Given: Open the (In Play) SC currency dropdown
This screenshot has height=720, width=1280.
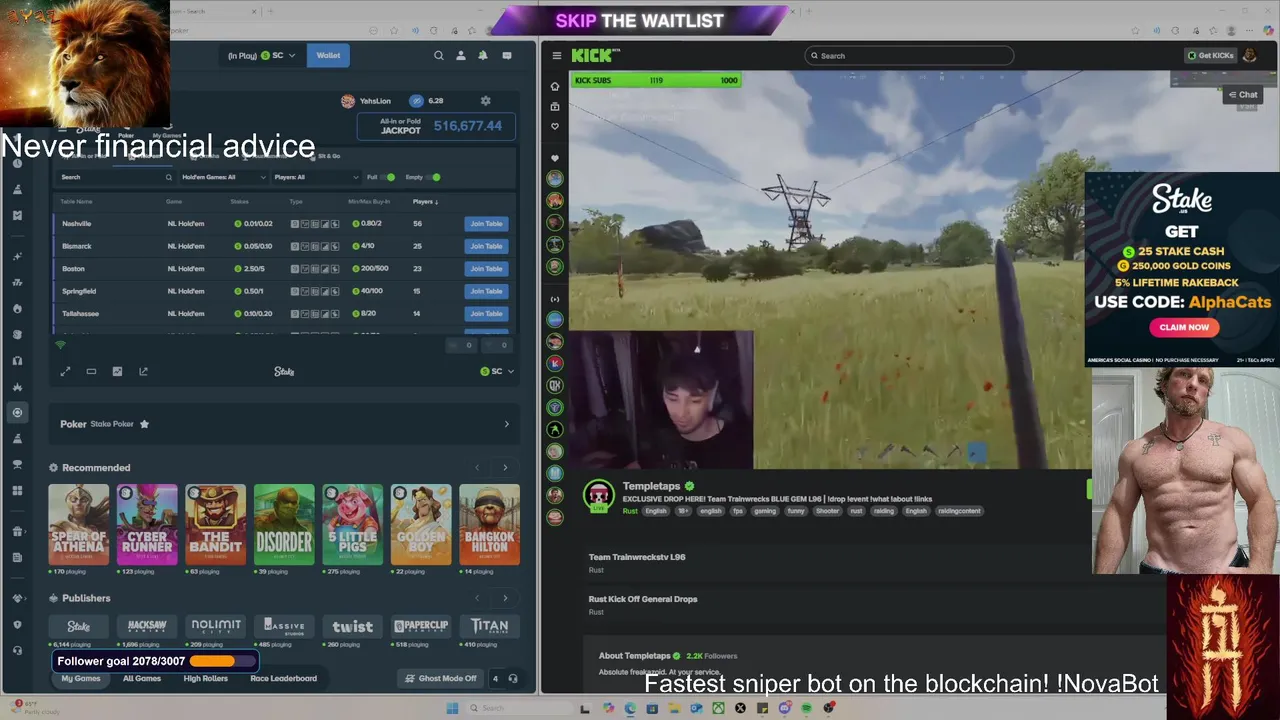Looking at the screenshot, I should 262,56.
